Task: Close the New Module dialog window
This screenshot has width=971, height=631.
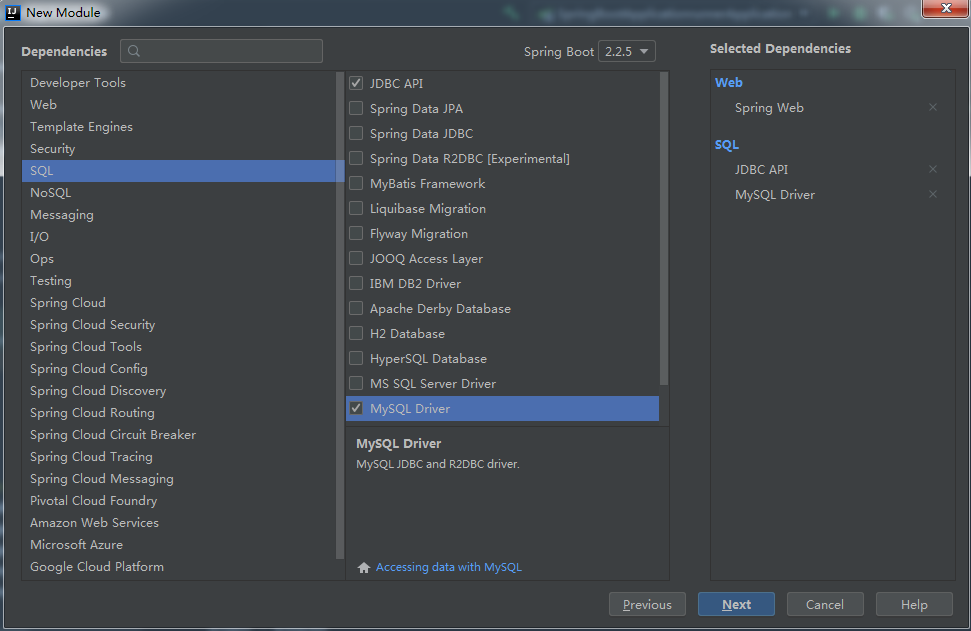Action: tap(941, 9)
